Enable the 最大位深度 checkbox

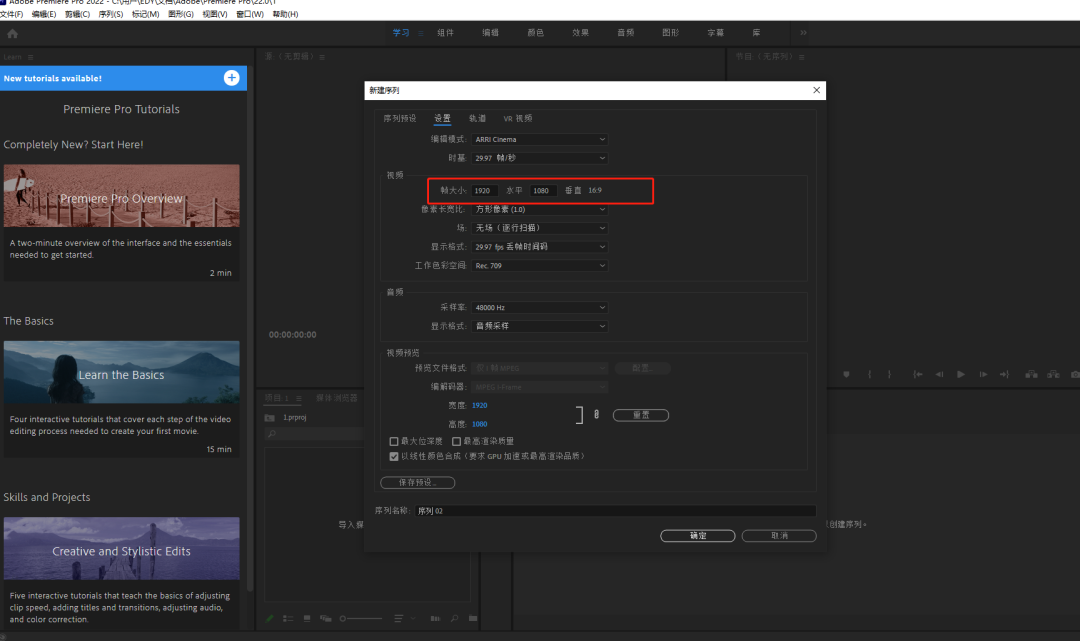point(394,441)
